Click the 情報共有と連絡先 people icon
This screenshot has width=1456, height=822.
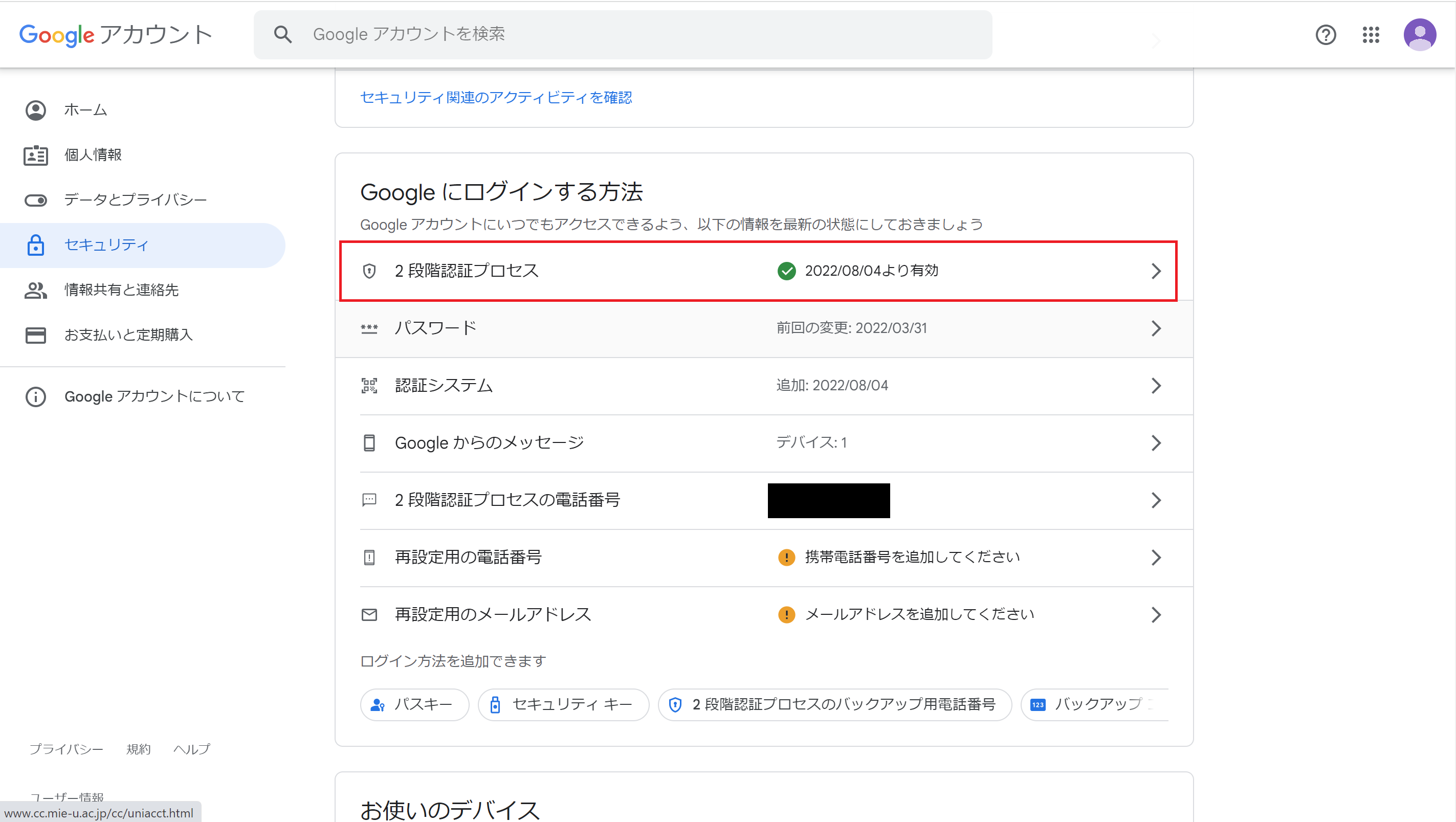(36, 291)
